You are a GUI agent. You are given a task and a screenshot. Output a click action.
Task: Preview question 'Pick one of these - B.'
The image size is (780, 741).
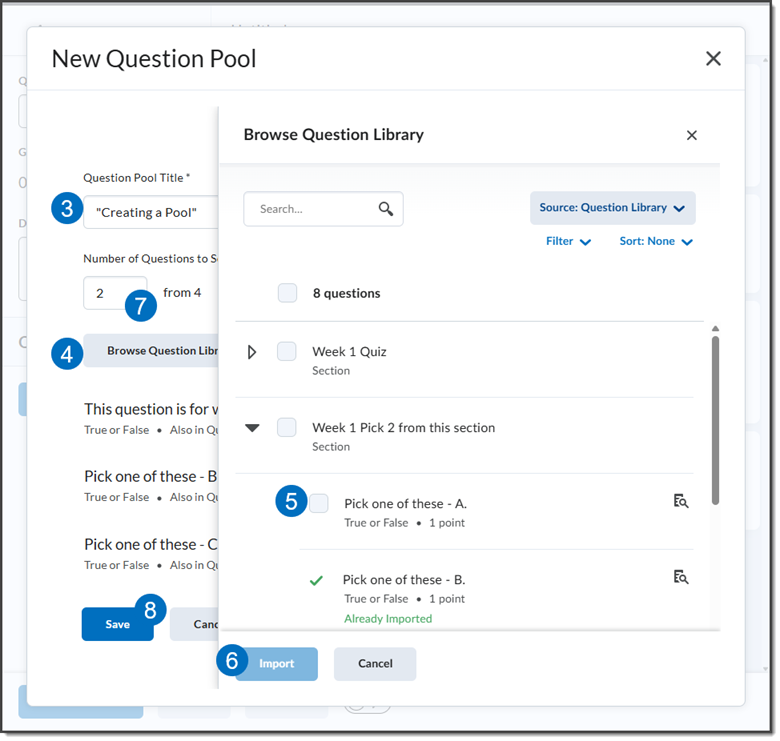tap(681, 577)
